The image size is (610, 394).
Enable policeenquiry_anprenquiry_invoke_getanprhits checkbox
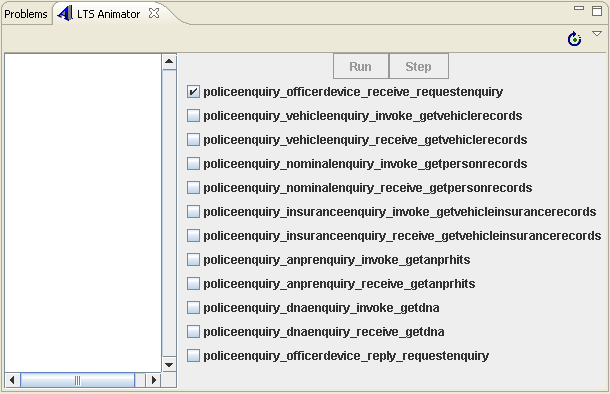pos(193,259)
